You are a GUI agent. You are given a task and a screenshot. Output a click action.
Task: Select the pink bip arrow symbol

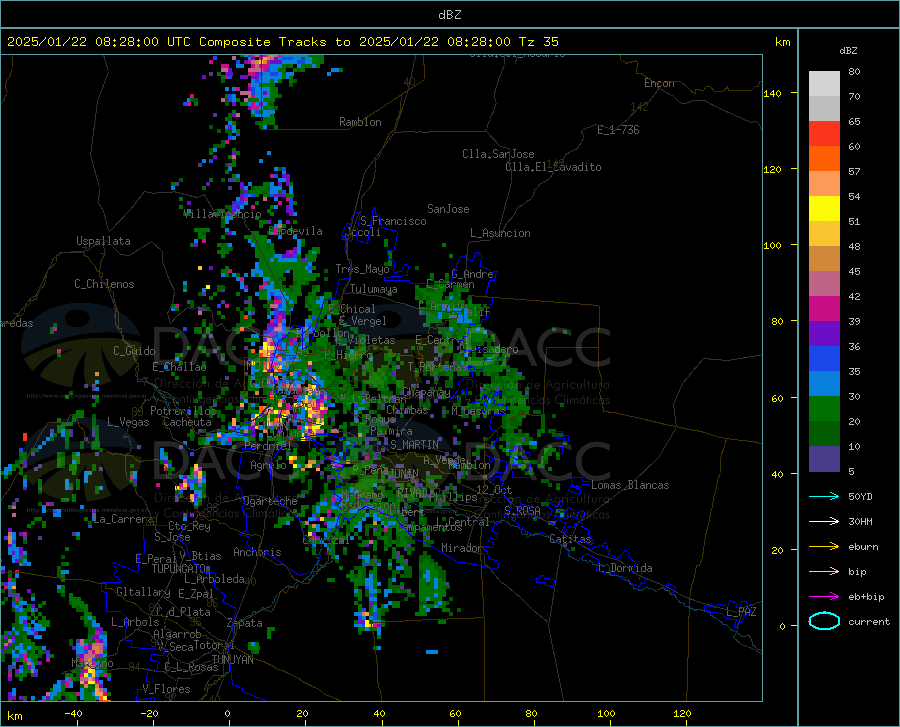(x=824, y=572)
